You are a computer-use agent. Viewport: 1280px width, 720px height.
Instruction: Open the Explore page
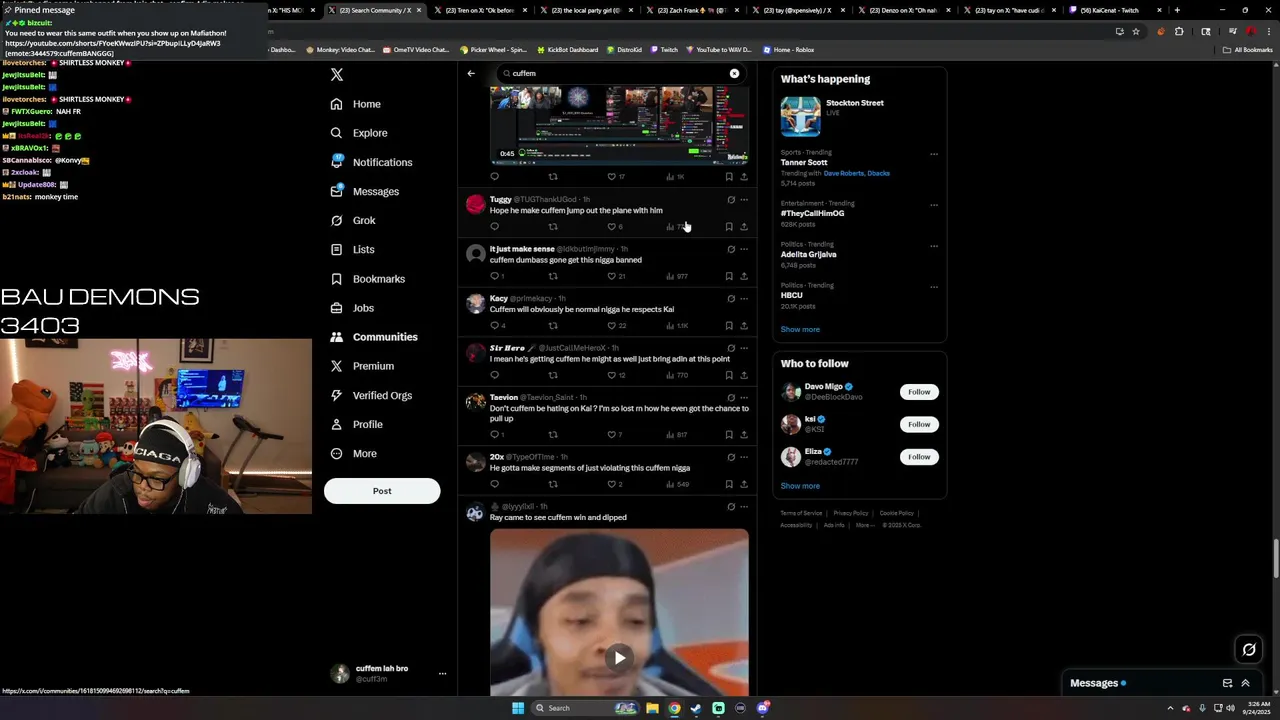(x=359, y=133)
